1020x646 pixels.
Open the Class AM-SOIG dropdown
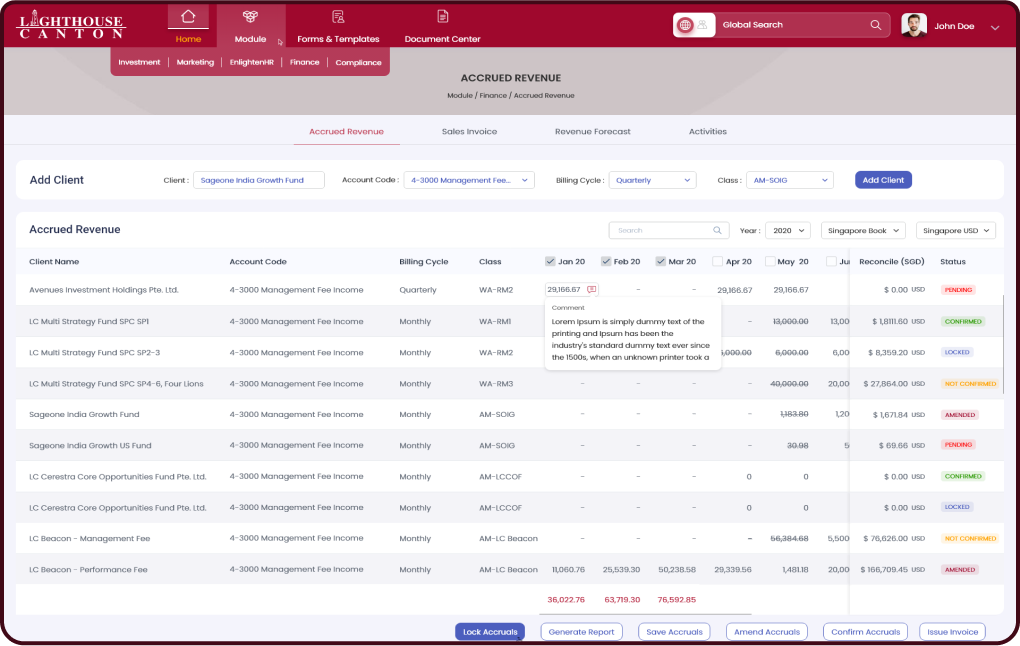(790, 180)
